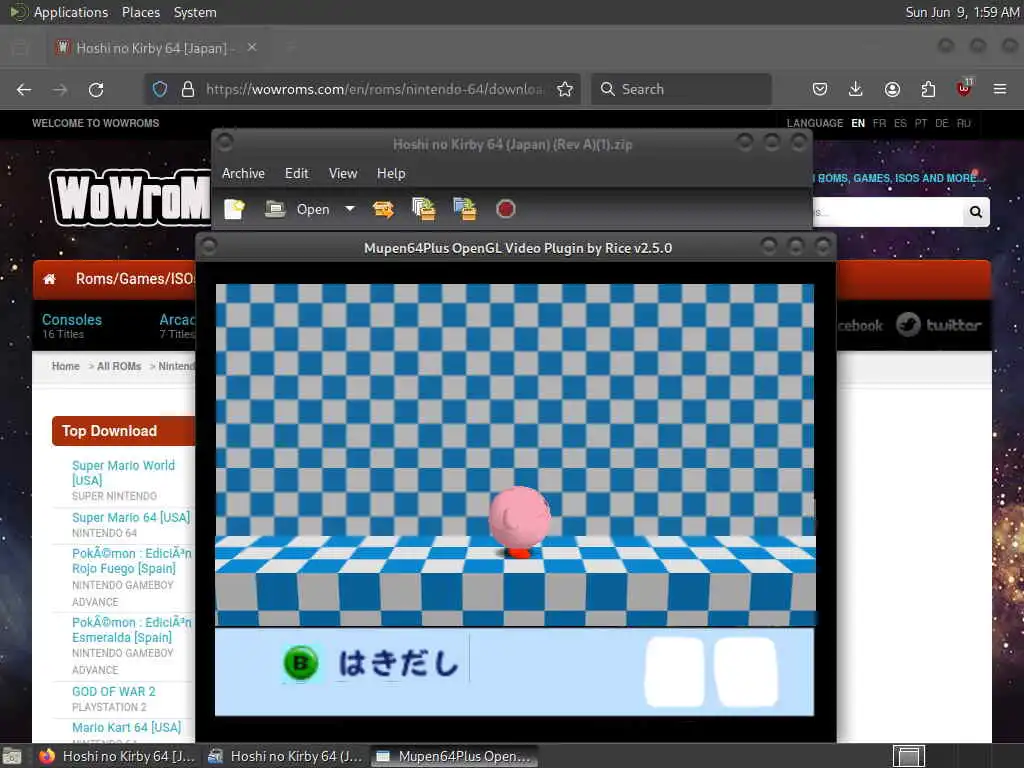Click the uBlock Origin extension icon
Screen dimensions: 1024x768
click(964, 88)
